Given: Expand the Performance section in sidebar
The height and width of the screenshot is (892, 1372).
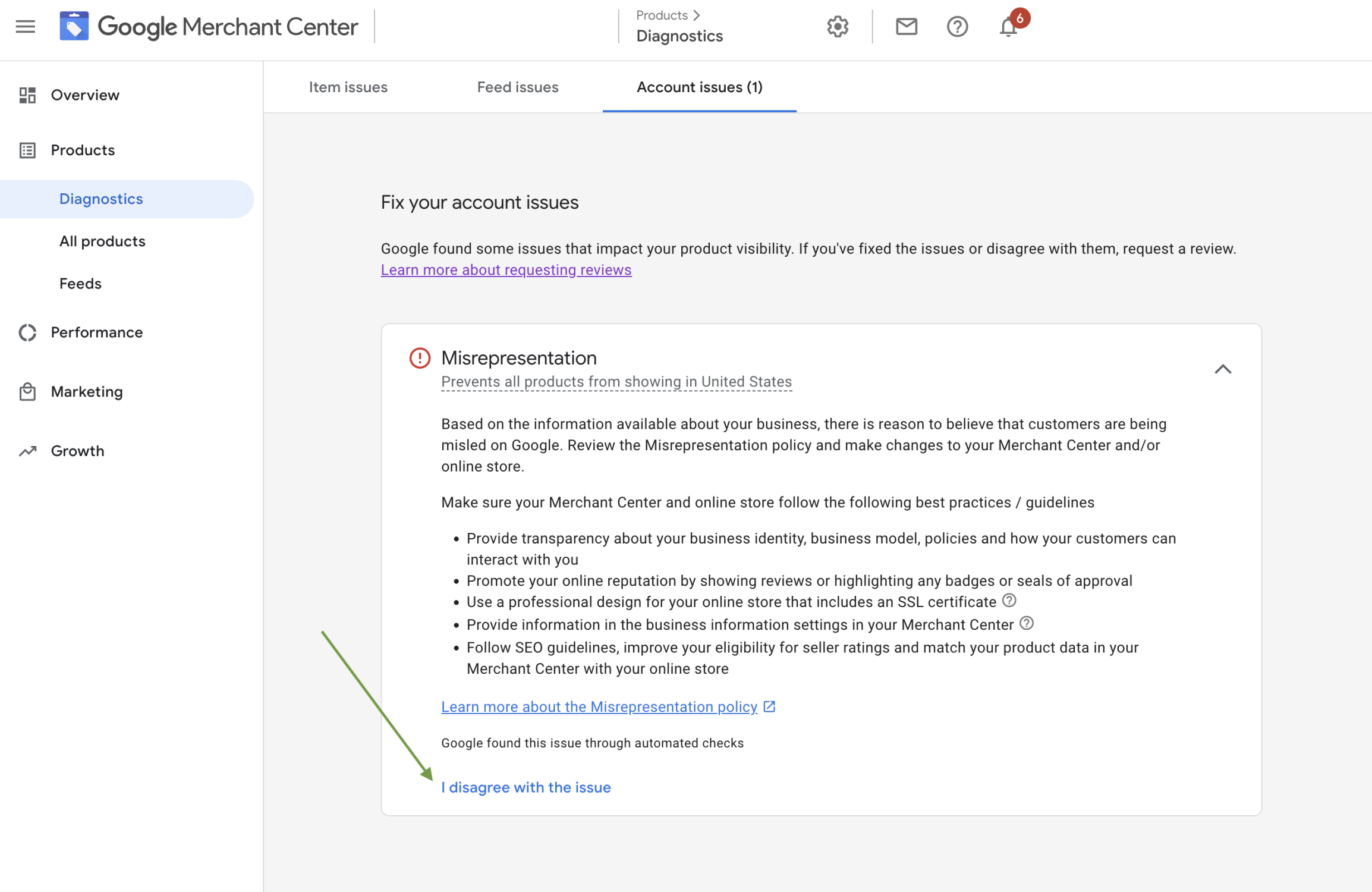Looking at the screenshot, I should click(x=96, y=332).
